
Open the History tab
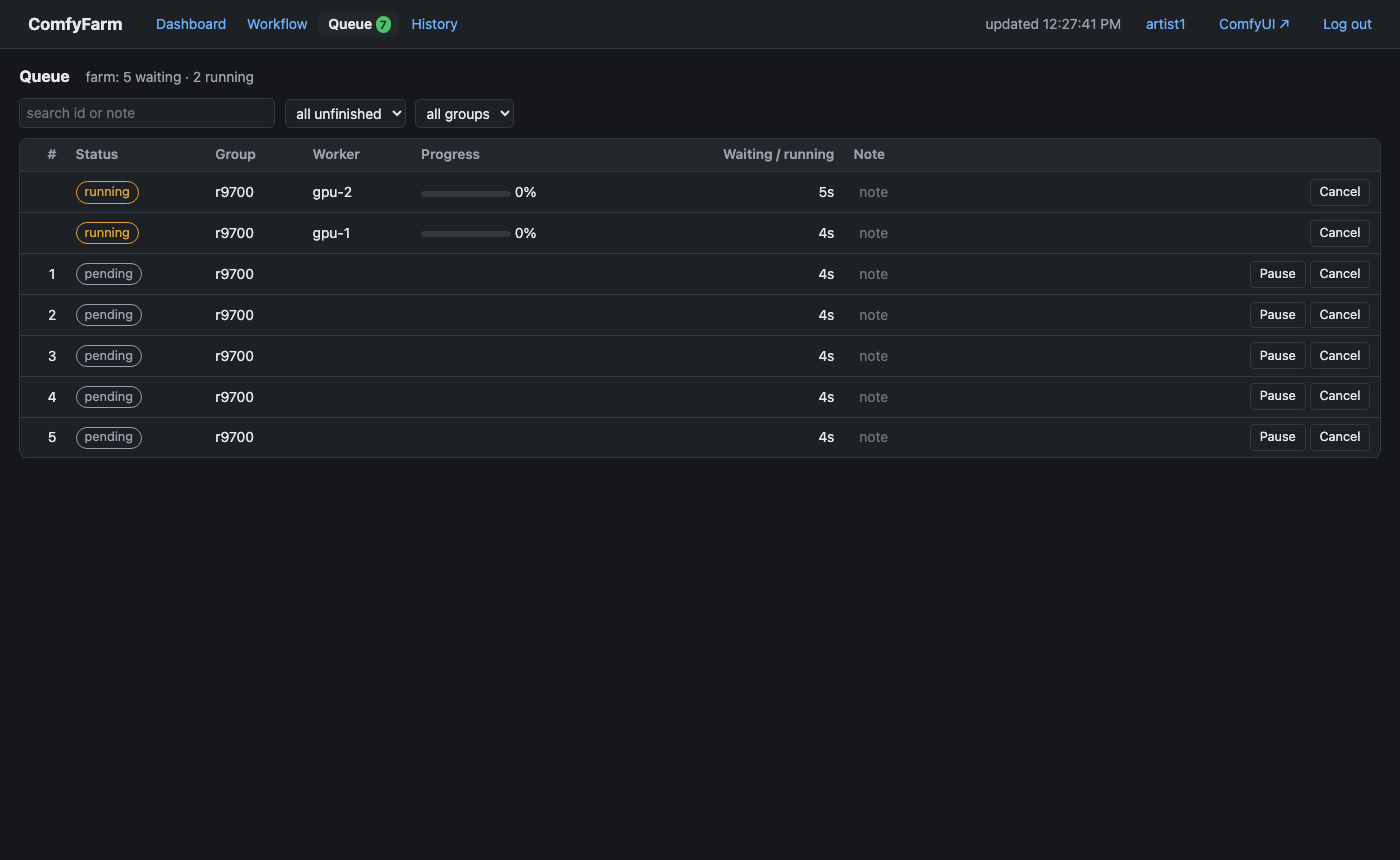(x=434, y=24)
